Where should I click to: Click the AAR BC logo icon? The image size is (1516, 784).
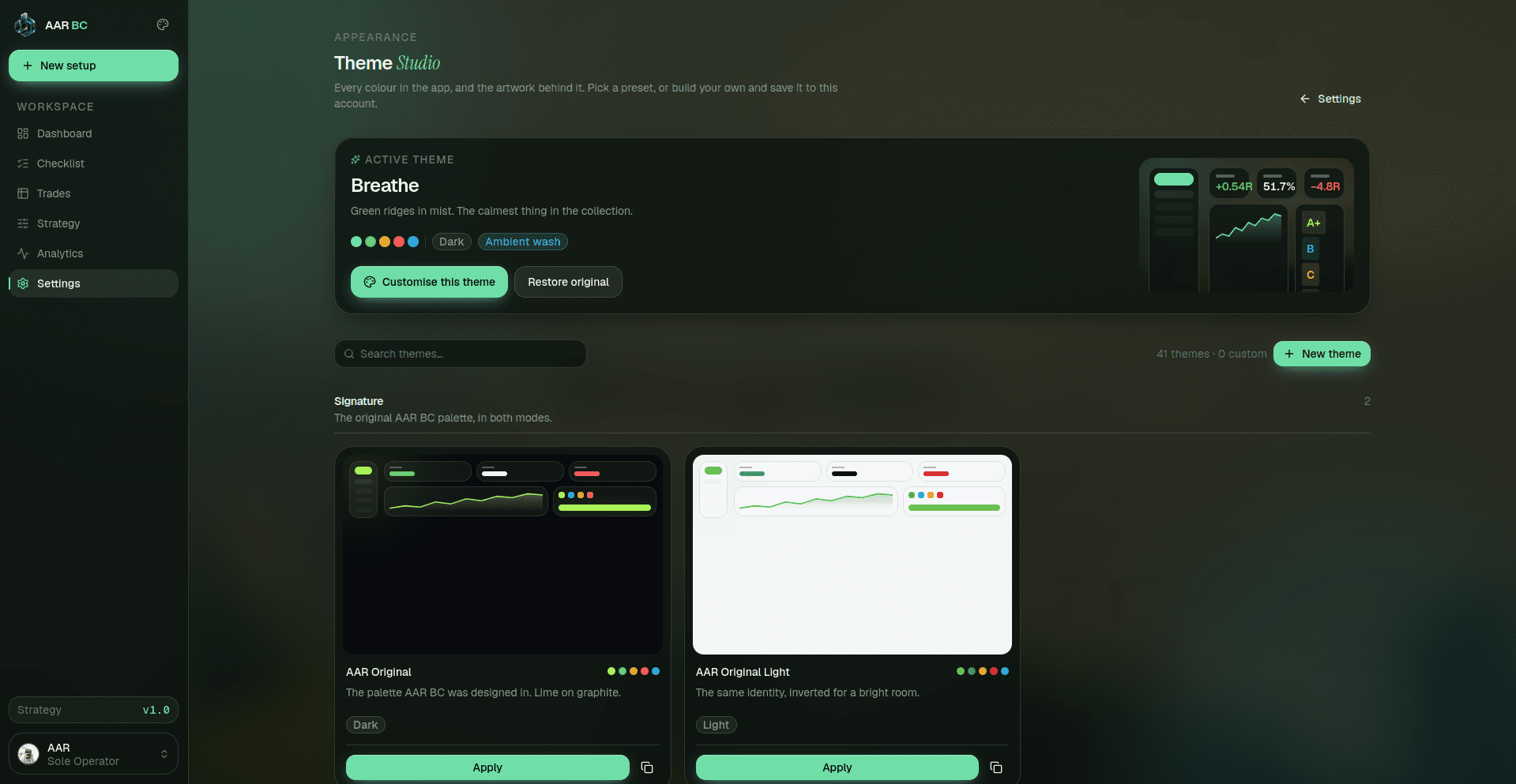[x=25, y=24]
